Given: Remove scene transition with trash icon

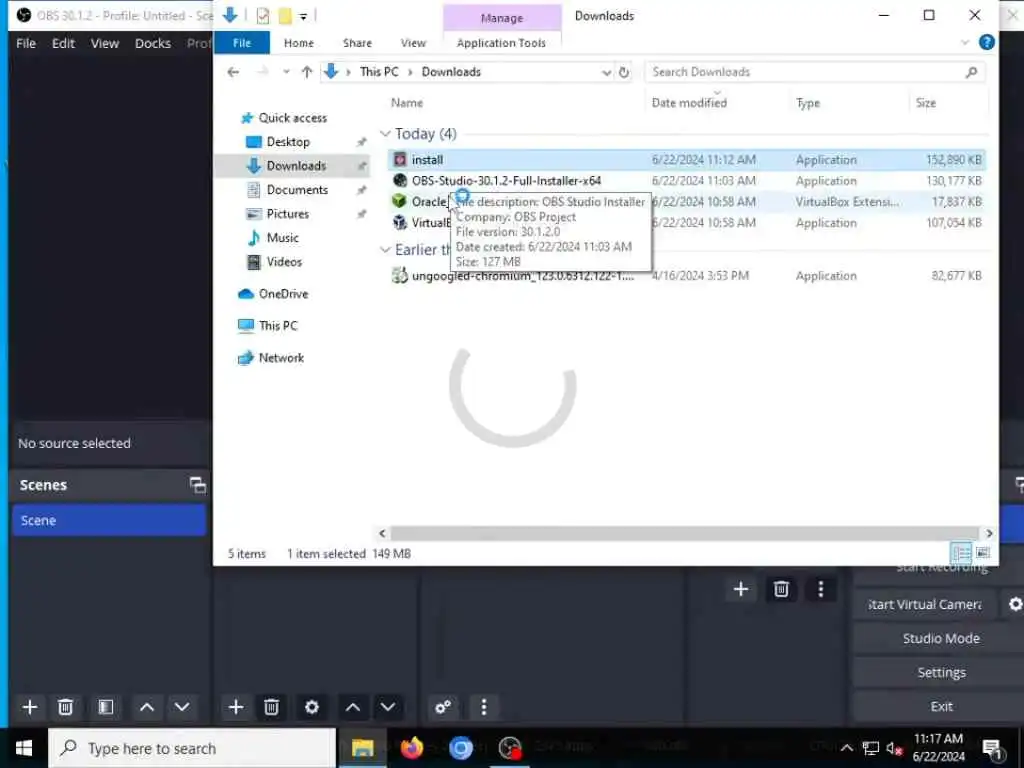Looking at the screenshot, I should click(x=781, y=590).
